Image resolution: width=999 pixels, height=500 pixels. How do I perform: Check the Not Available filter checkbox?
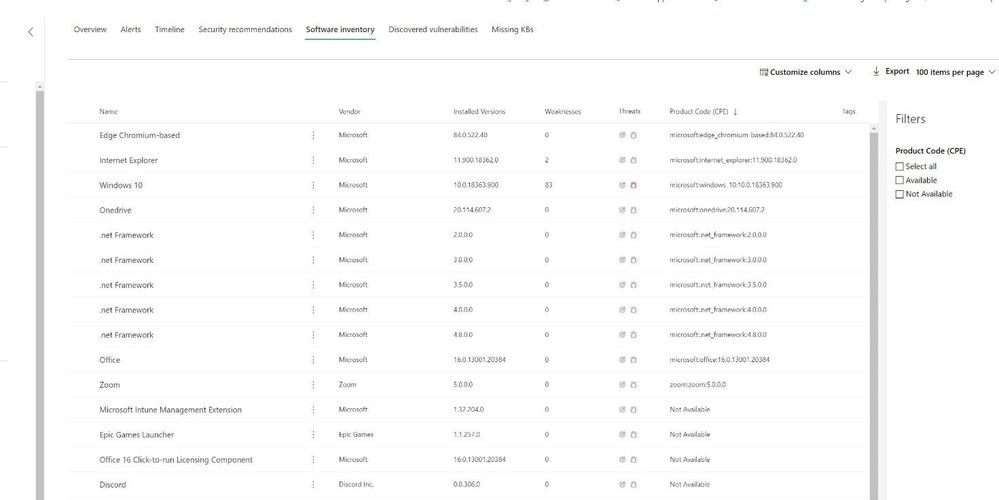click(x=900, y=194)
